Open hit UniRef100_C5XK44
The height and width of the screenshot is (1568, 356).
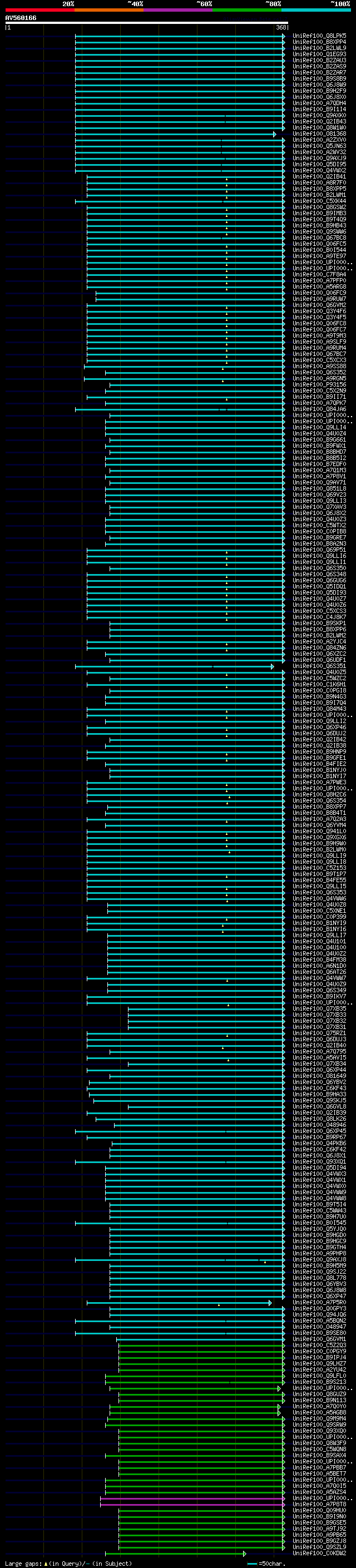[x=319, y=201]
